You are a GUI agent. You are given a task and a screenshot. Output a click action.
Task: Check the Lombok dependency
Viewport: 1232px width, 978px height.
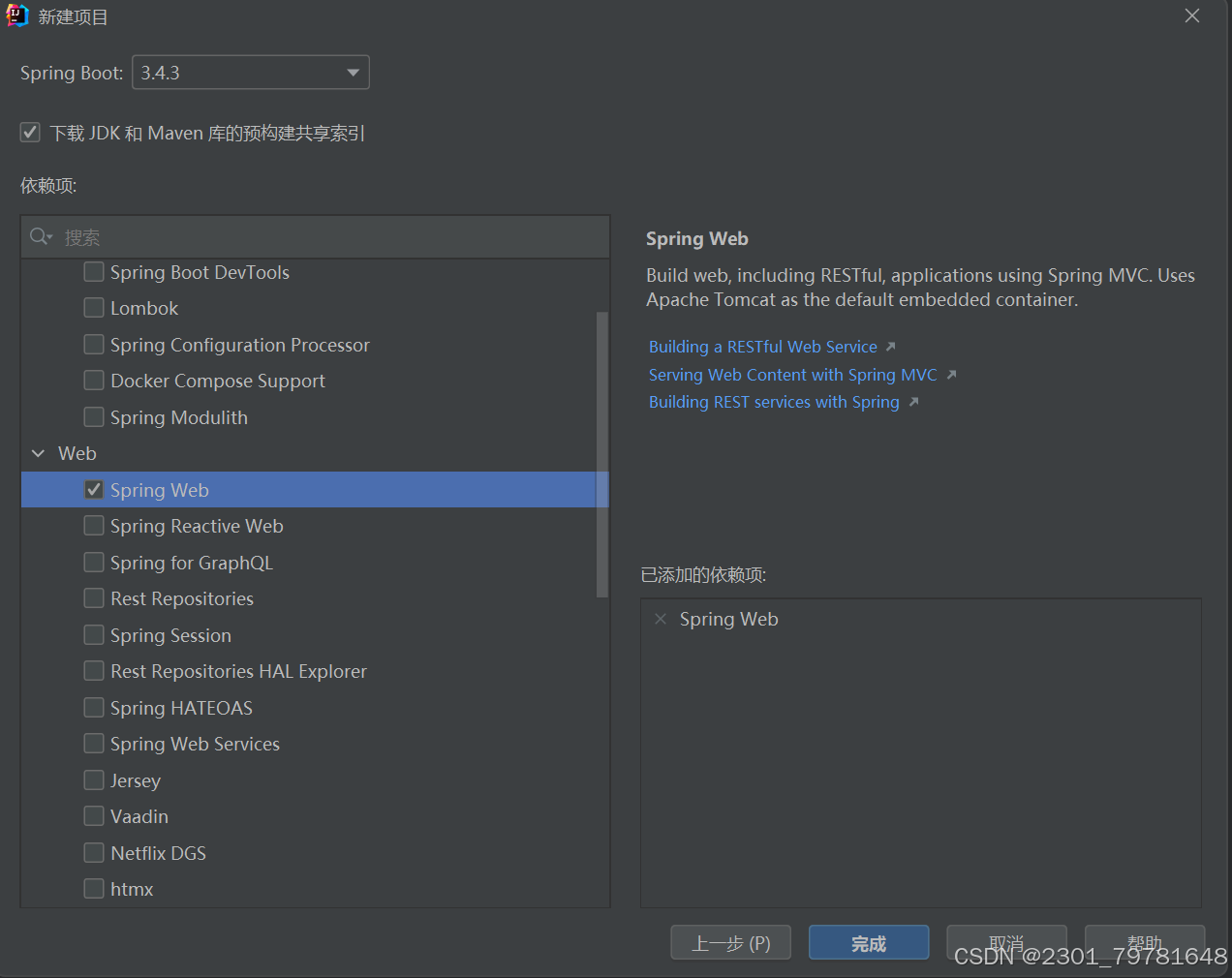(94, 307)
